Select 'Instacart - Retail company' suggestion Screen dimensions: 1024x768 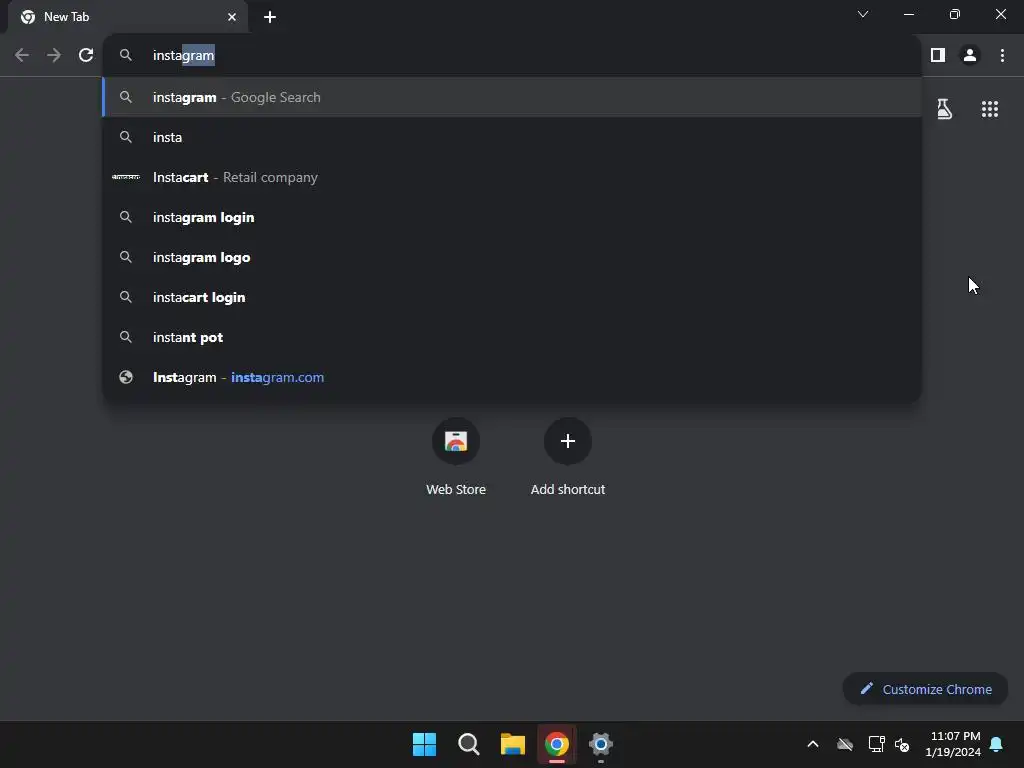tap(513, 177)
